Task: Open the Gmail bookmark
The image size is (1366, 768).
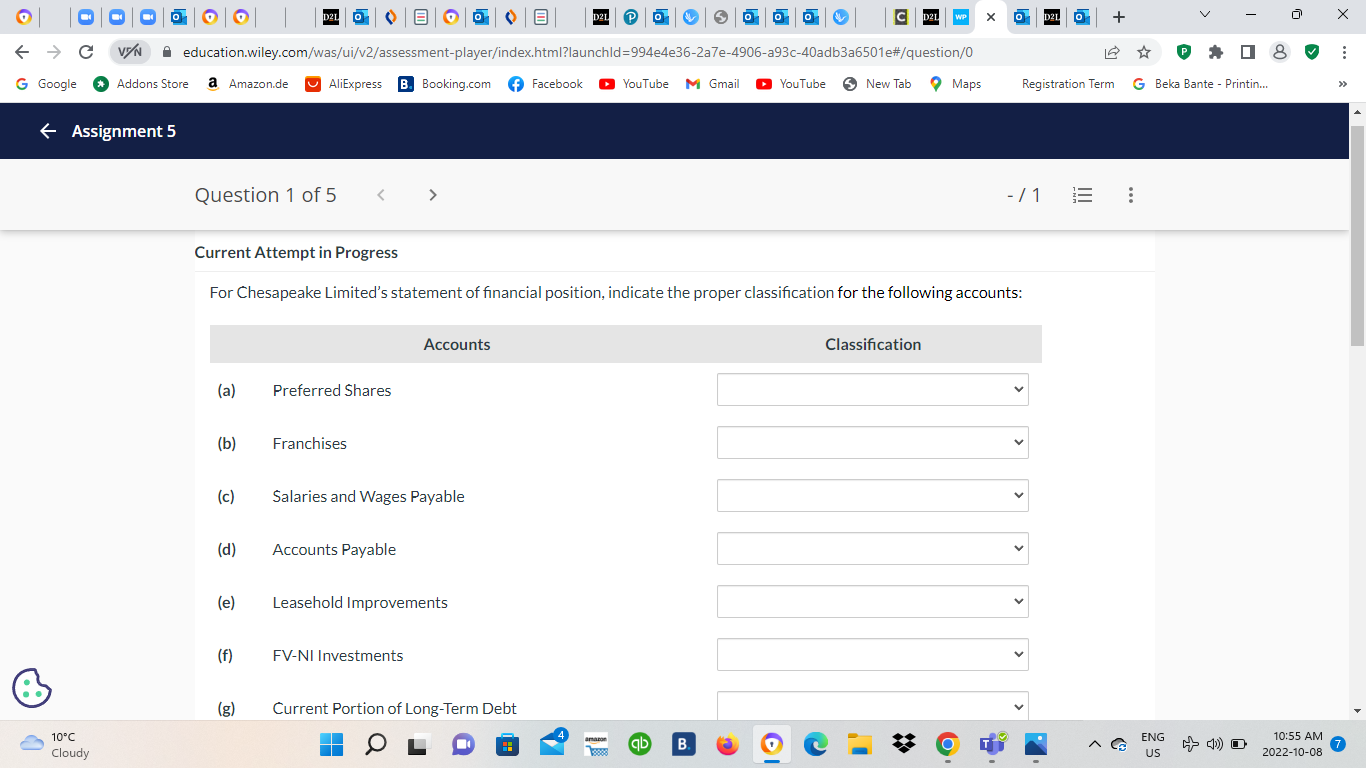Action: [713, 84]
